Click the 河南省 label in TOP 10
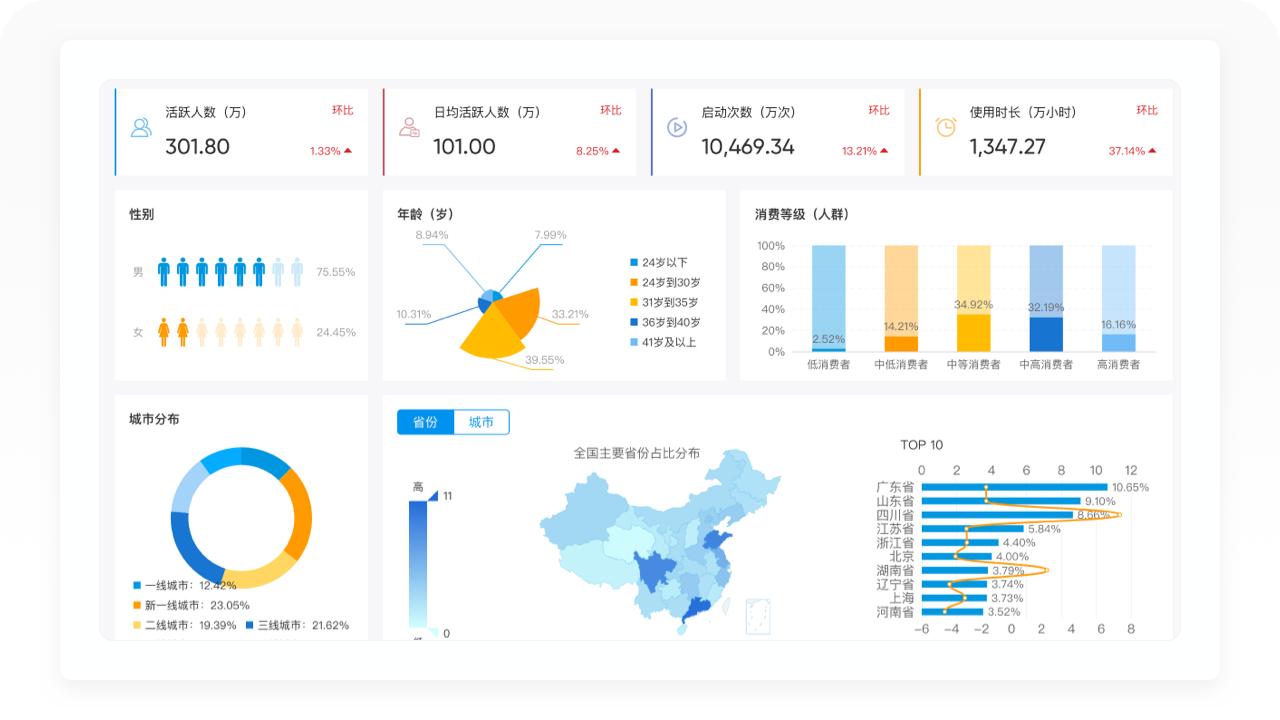 [x=895, y=612]
